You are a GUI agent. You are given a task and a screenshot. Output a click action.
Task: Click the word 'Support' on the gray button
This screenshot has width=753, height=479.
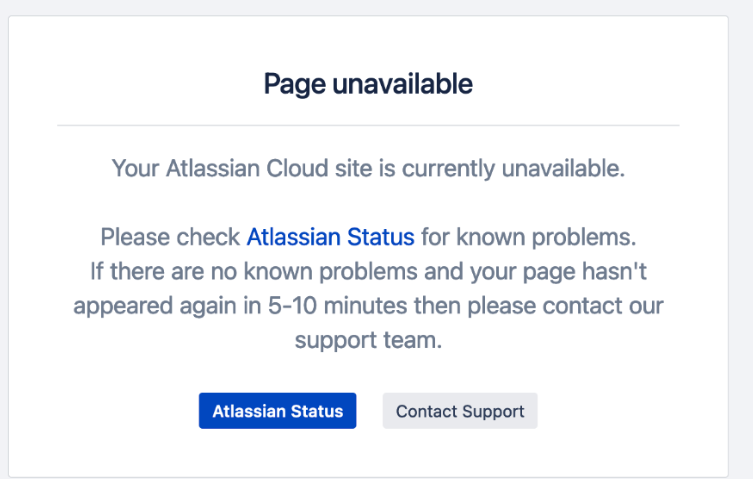click(493, 412)
